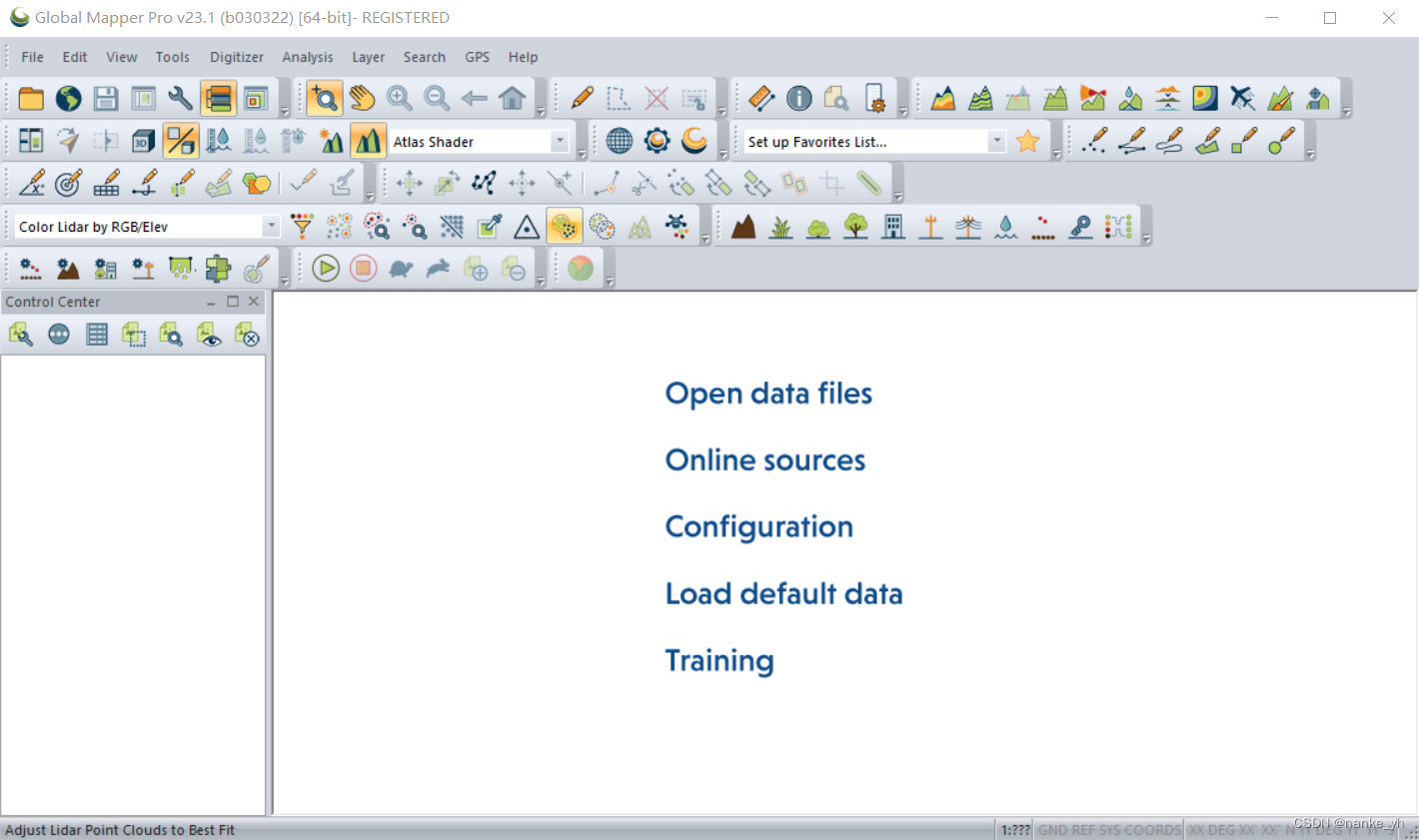Open Configuration with the wrench icon
Screen dimensions: 1419x840
(180, 98)
